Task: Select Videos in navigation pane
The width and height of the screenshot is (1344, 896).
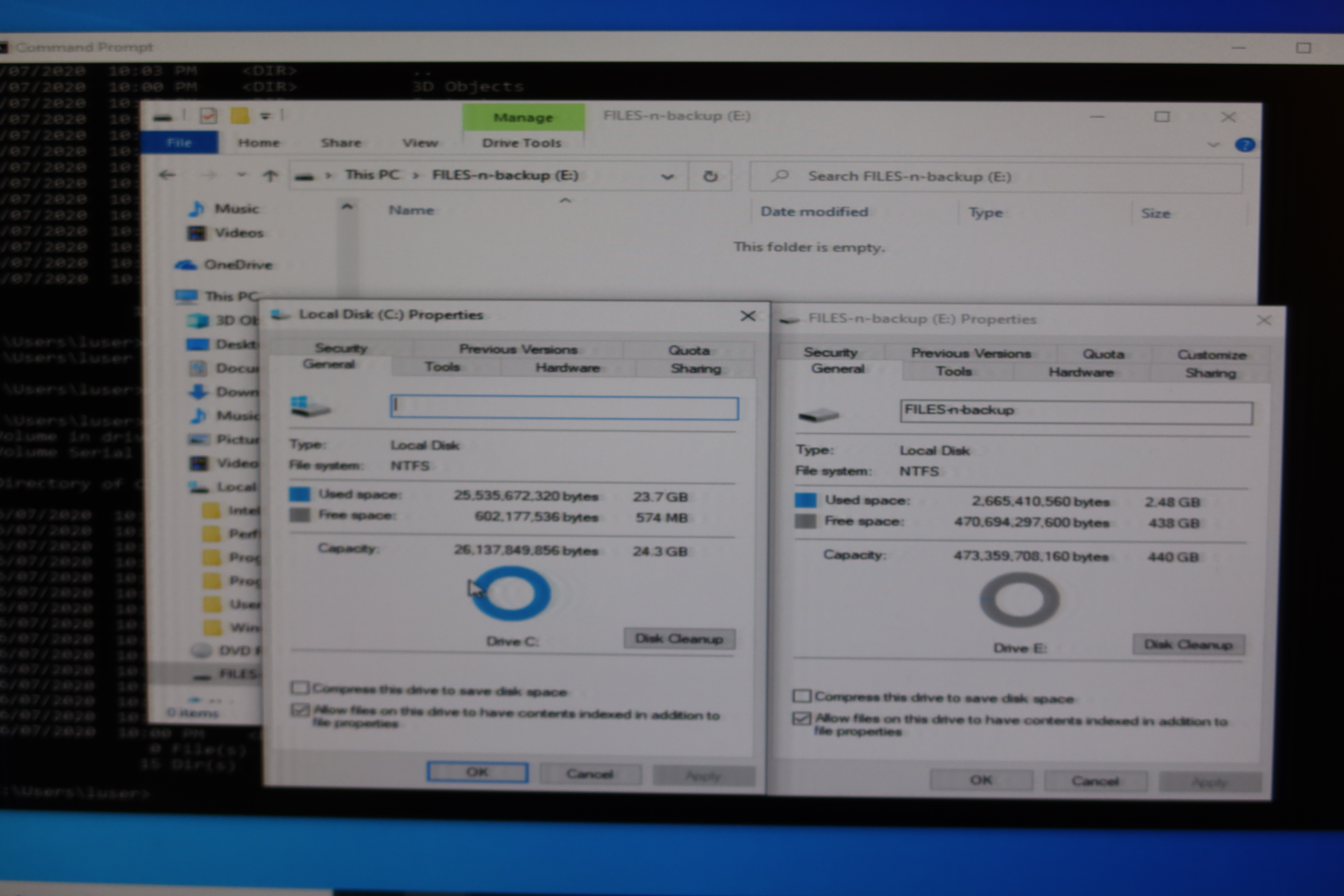Action: click(x=238, y=233)
